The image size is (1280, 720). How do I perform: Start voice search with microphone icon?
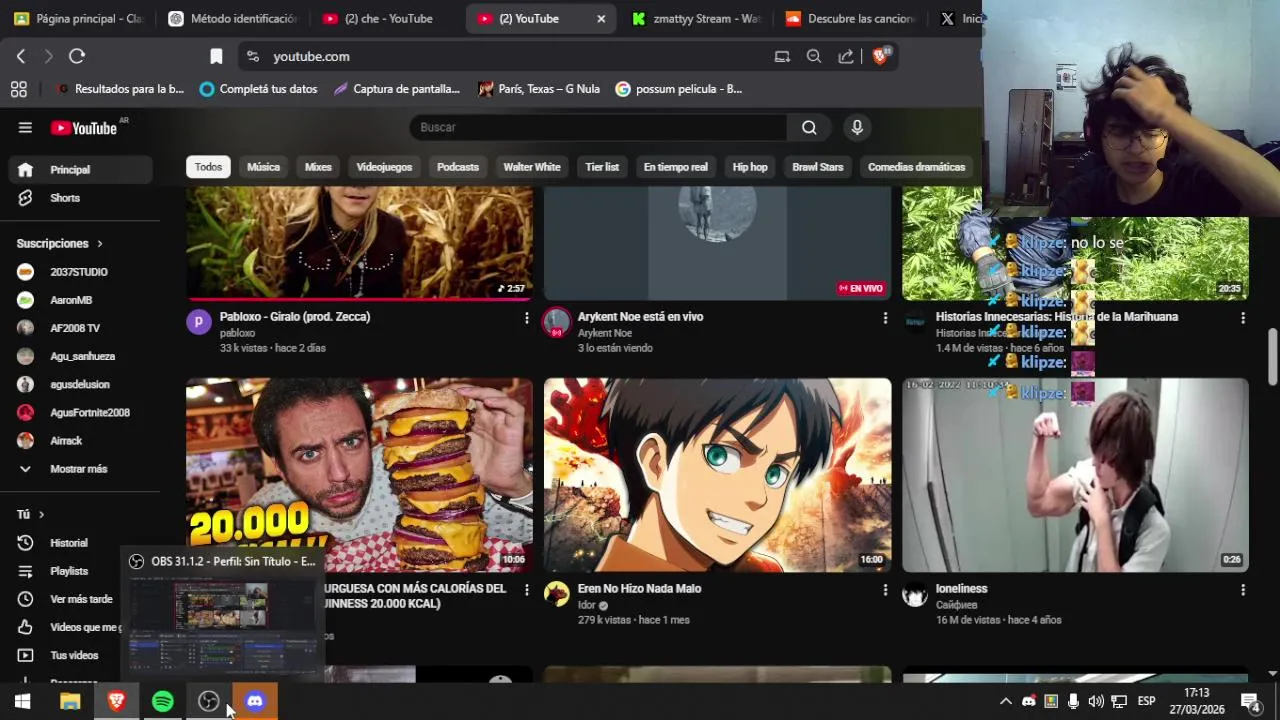click(856, 127)
